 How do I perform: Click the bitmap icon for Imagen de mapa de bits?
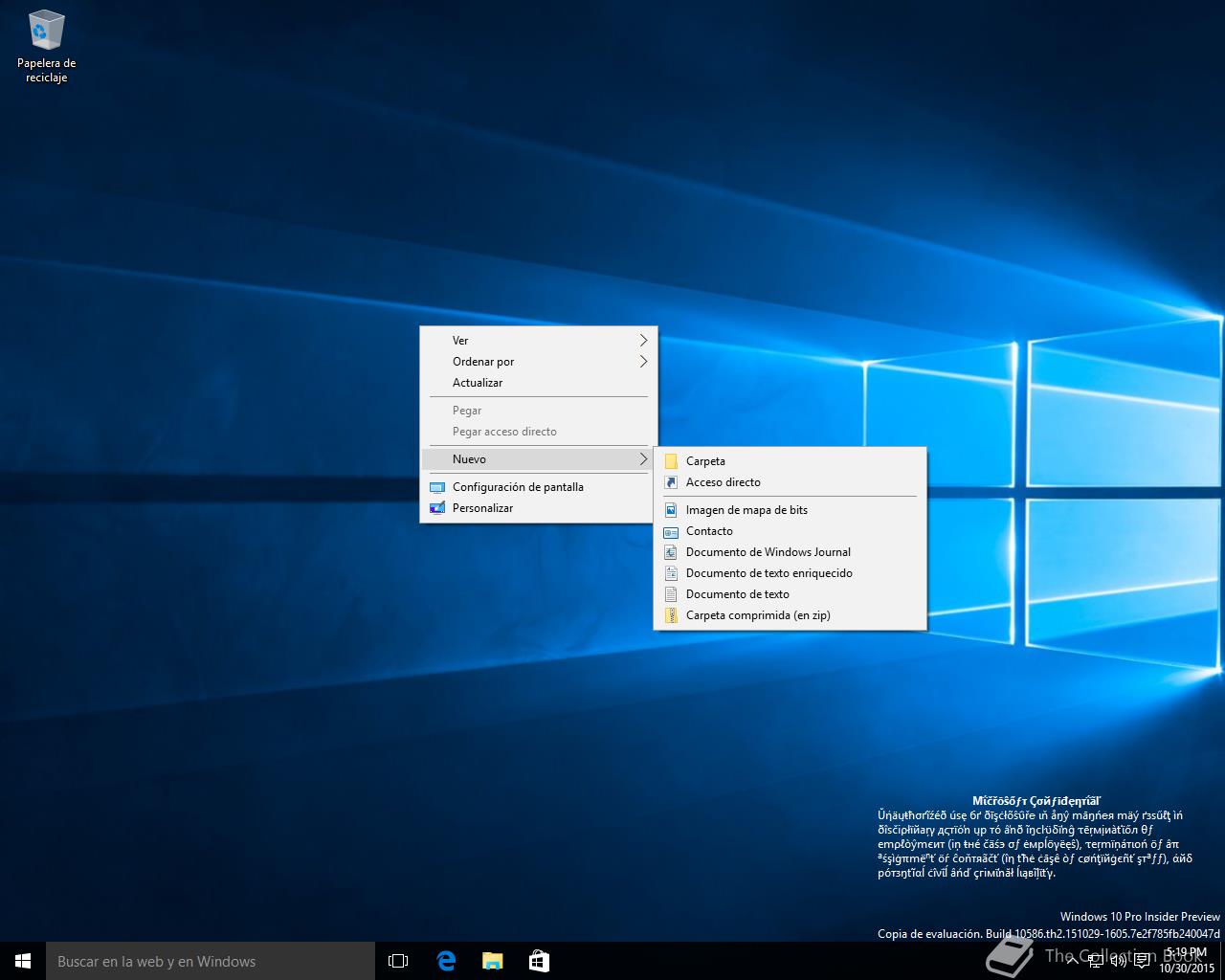click(x=671, y=510)
